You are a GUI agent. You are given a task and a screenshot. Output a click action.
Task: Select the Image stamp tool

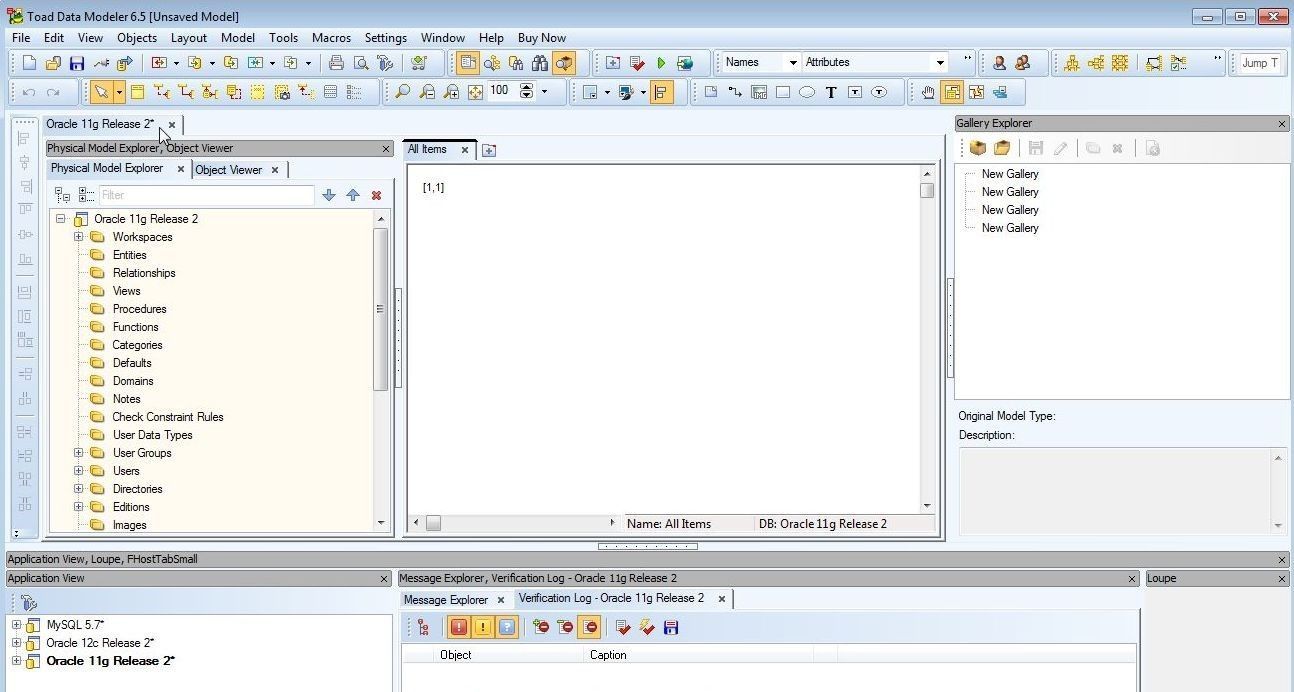(x=759, y=92)
